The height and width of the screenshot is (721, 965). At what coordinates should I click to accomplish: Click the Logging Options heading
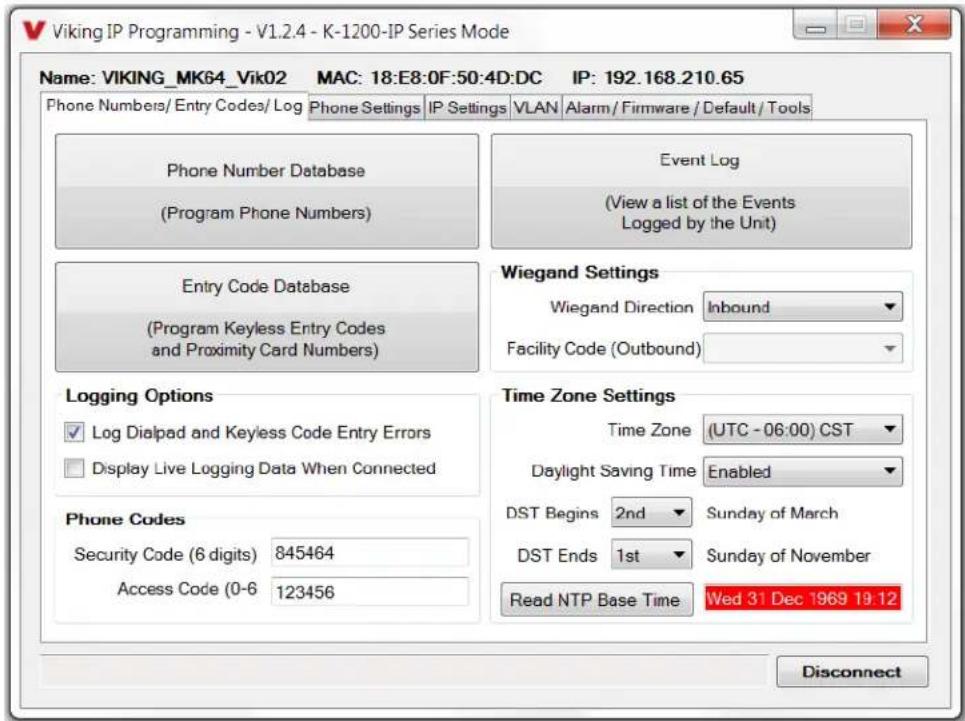(x=140, y=395)
